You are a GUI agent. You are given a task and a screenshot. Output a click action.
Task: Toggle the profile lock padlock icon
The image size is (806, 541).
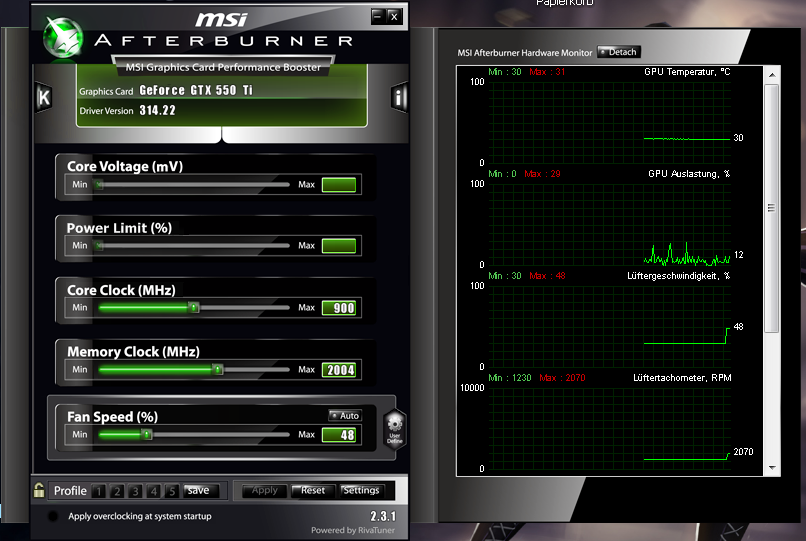(x=39, y=490)
